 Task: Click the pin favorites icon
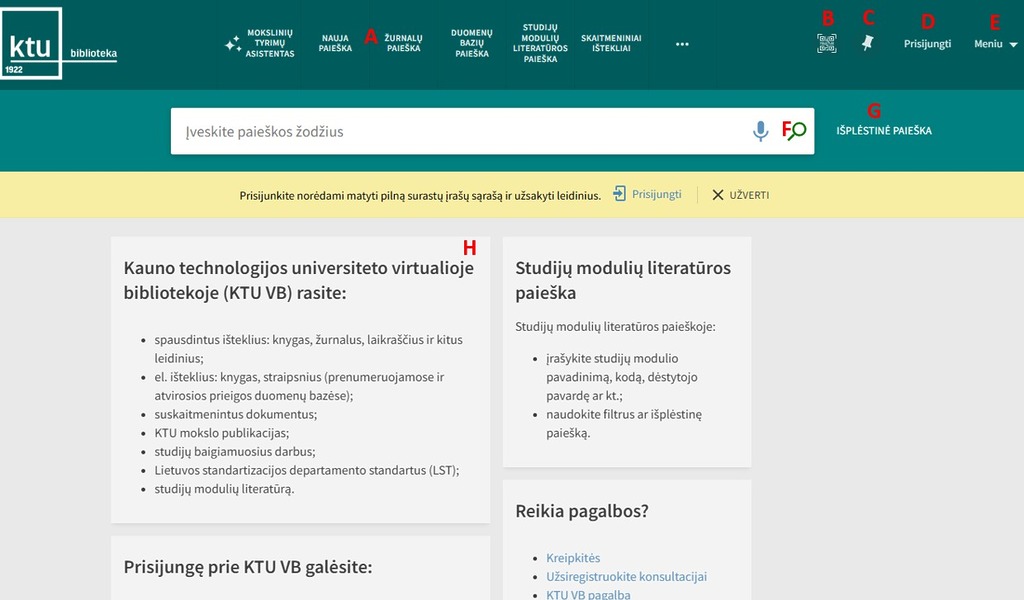tap(867, 43)
